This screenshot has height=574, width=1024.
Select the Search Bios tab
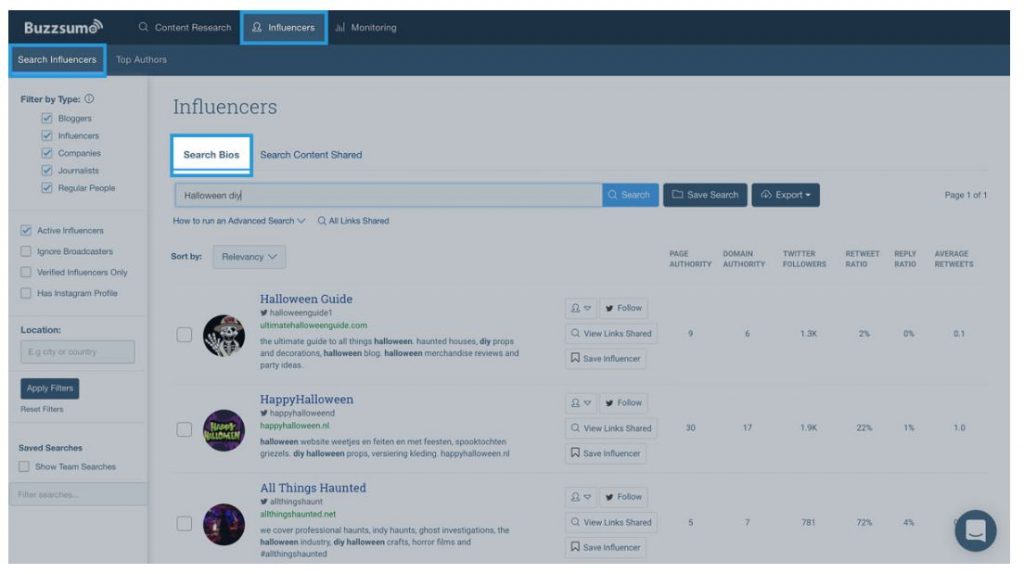[x=211, y=155]
